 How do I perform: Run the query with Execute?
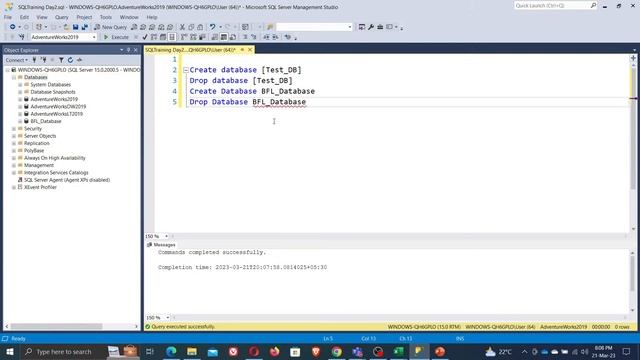[116, 37]
